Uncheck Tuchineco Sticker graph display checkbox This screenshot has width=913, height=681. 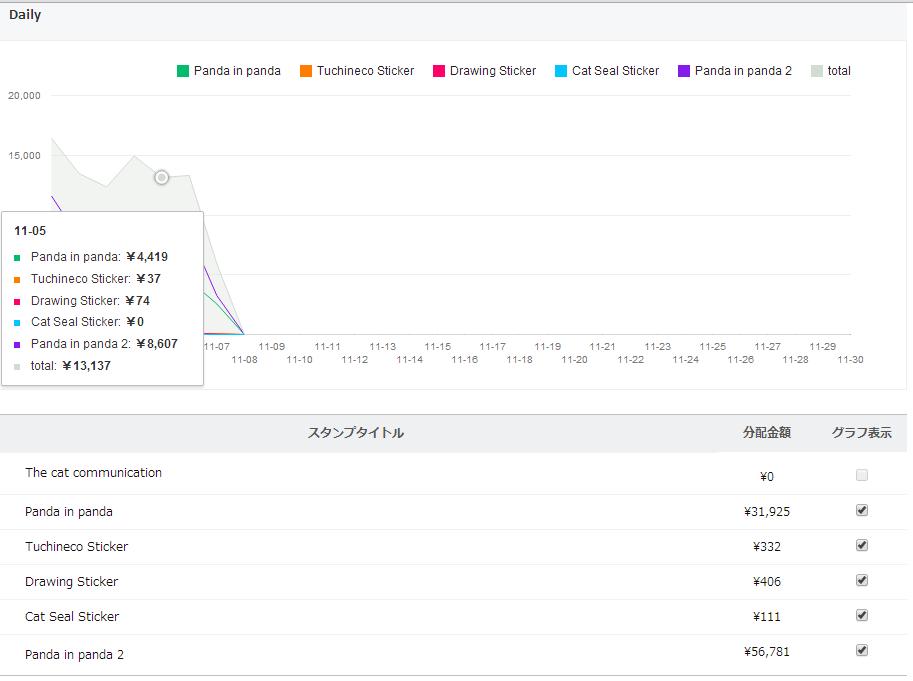tap(862, 545)
